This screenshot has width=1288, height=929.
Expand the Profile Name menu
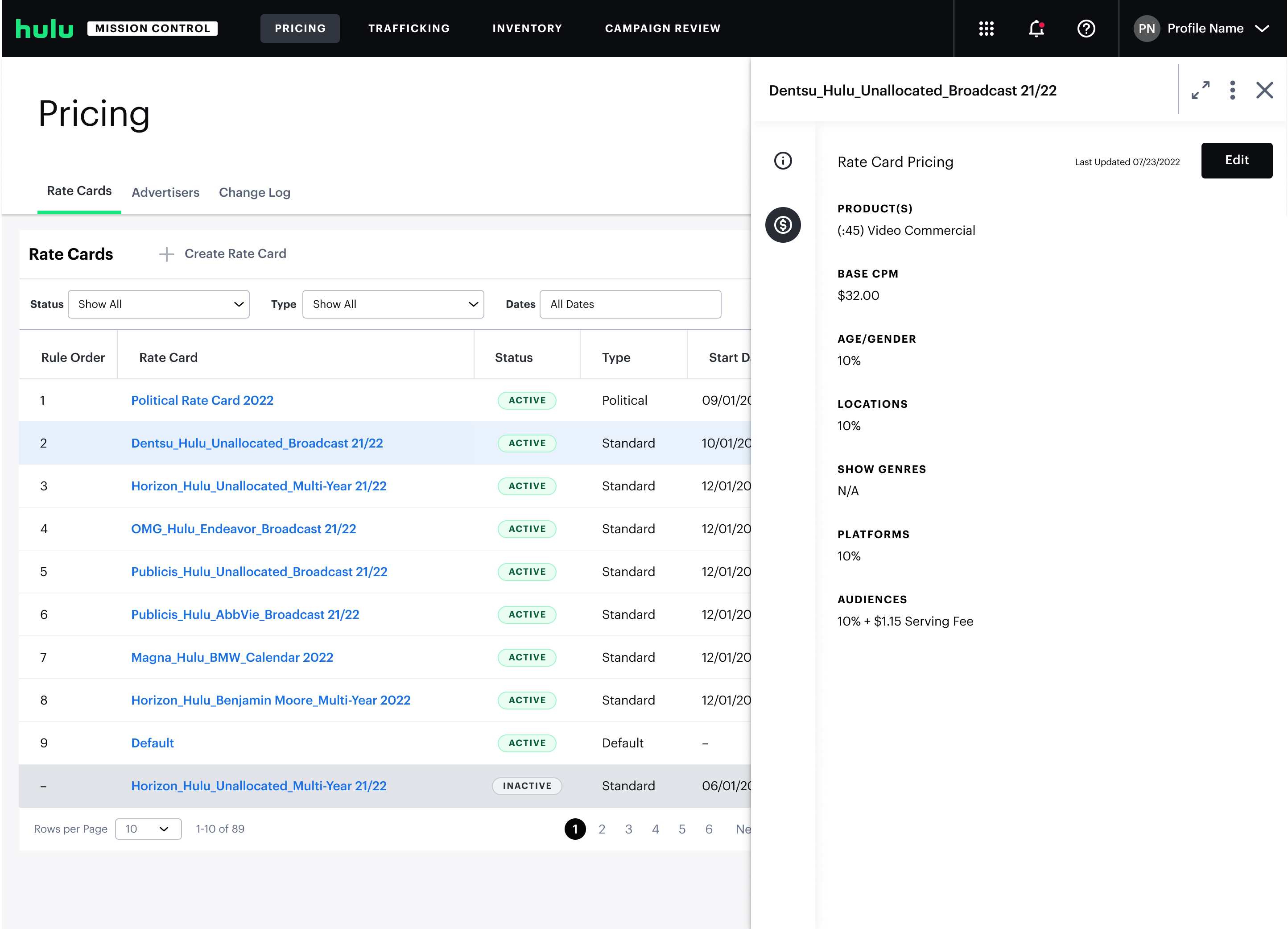coord(1204,29)
